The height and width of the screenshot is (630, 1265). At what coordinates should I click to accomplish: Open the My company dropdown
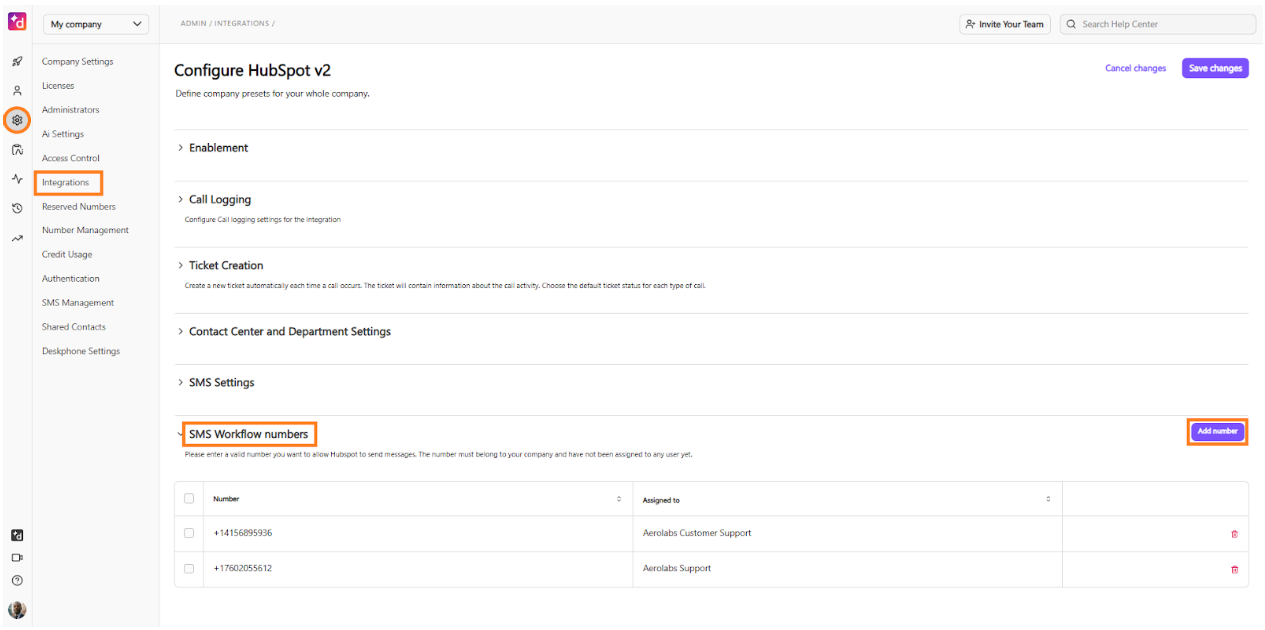(95, 24)
